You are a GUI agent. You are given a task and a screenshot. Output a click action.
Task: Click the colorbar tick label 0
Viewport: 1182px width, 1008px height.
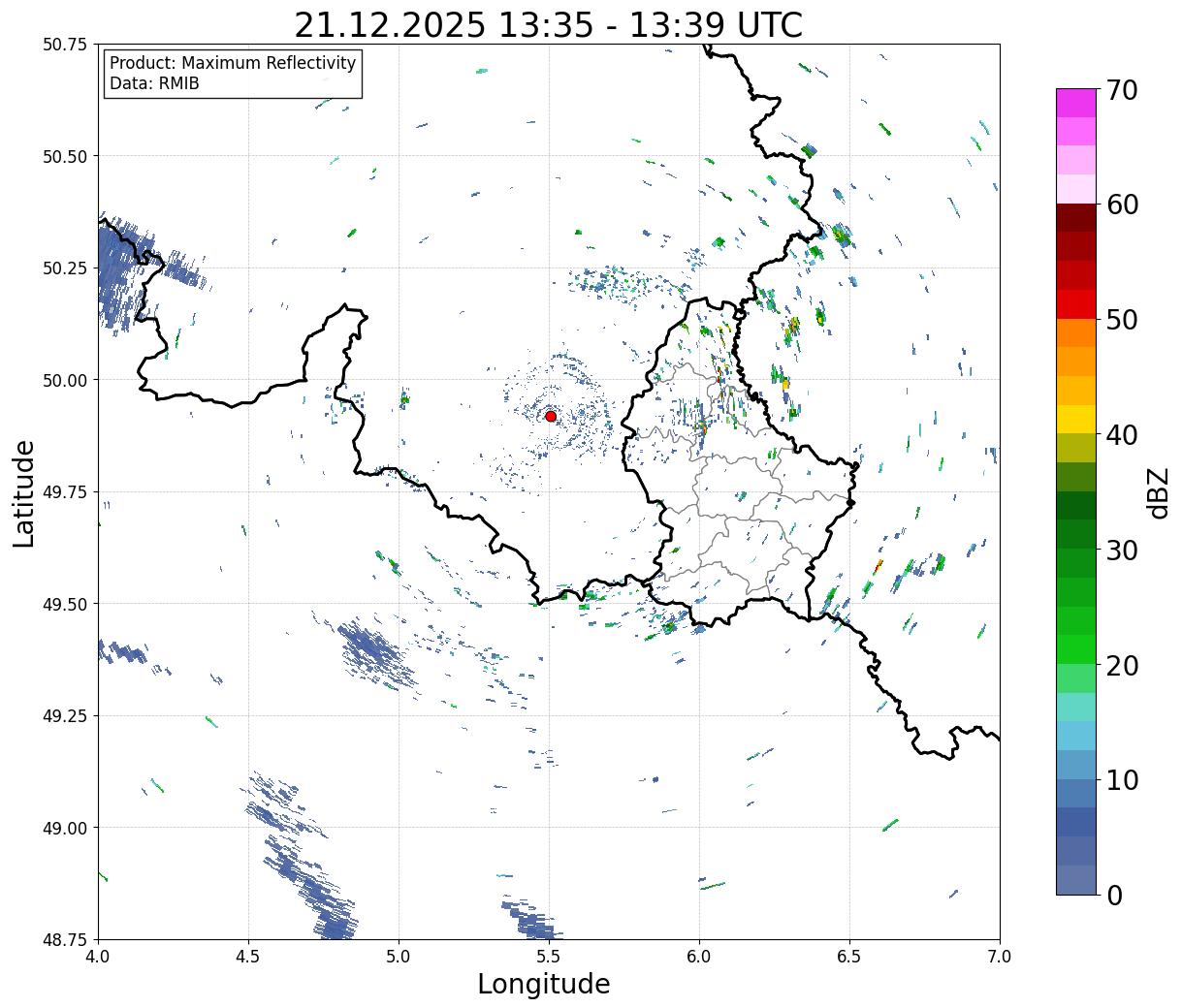[x=1113, y=895]
